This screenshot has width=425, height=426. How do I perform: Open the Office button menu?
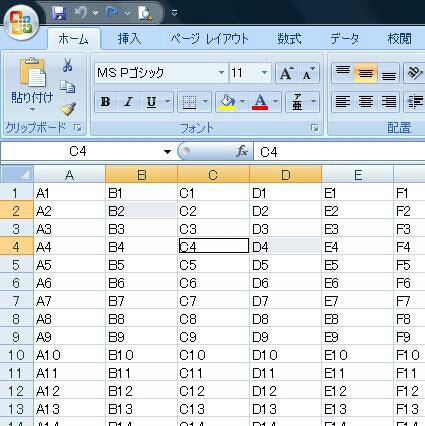pos(21,22)
